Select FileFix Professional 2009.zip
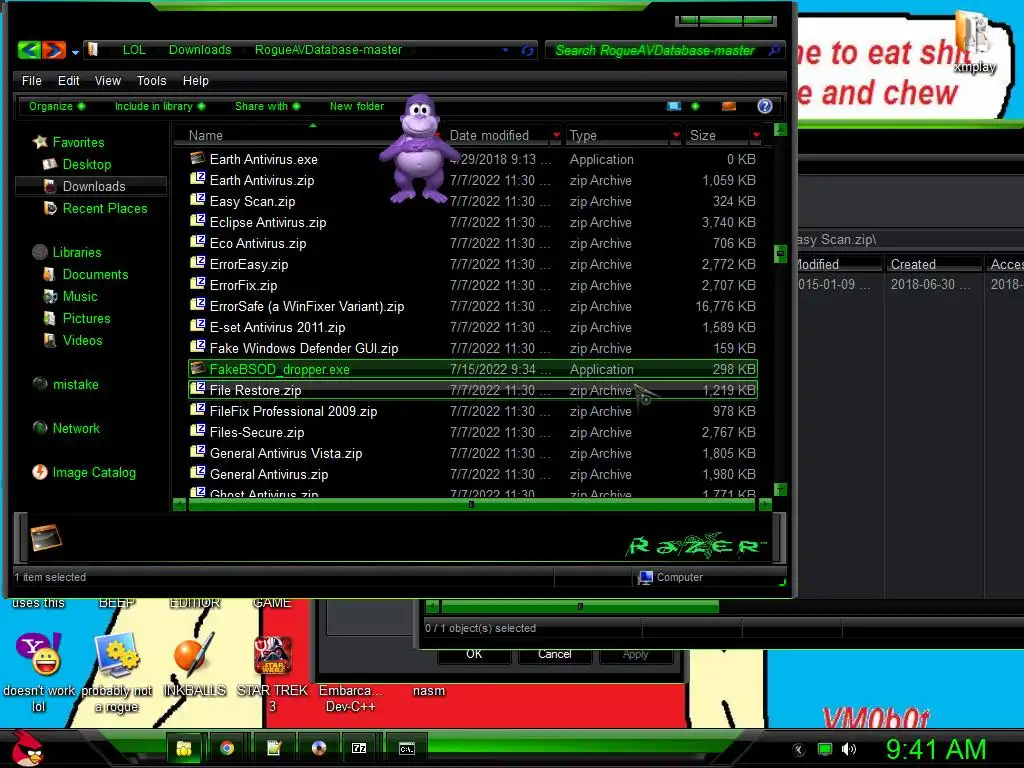 [293, 411]
